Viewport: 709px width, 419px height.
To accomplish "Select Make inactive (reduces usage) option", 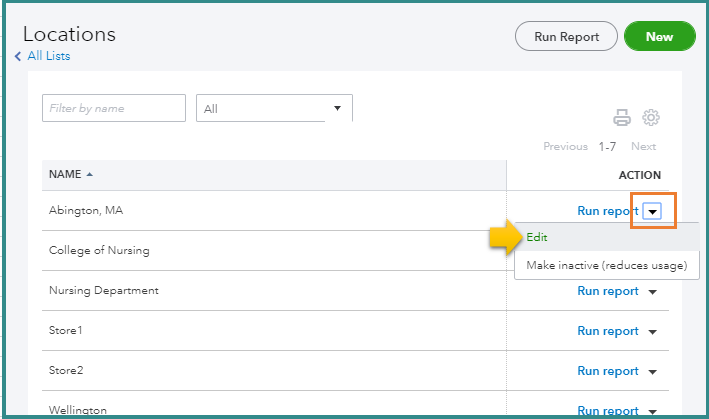I will click(606, 266).
